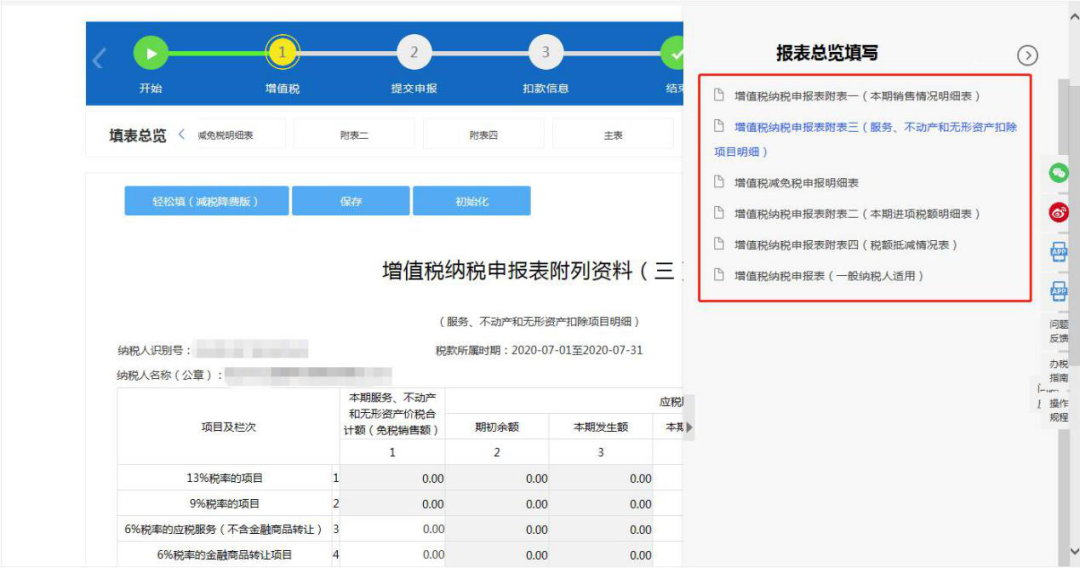Switch to the 主表 tab
This screenshot has width=1080, height=568.
(x=613, y=135)
